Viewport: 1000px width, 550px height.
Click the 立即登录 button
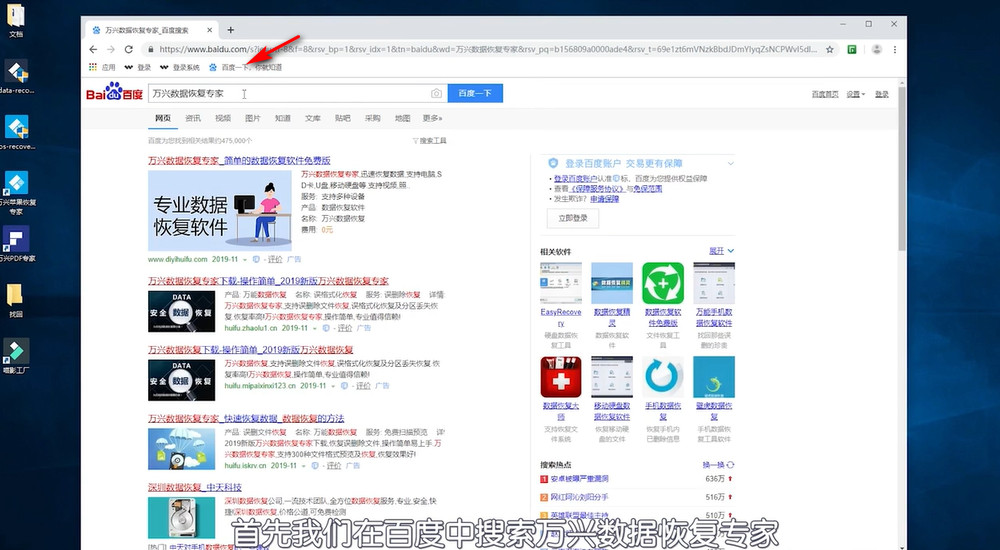(573, 218)
